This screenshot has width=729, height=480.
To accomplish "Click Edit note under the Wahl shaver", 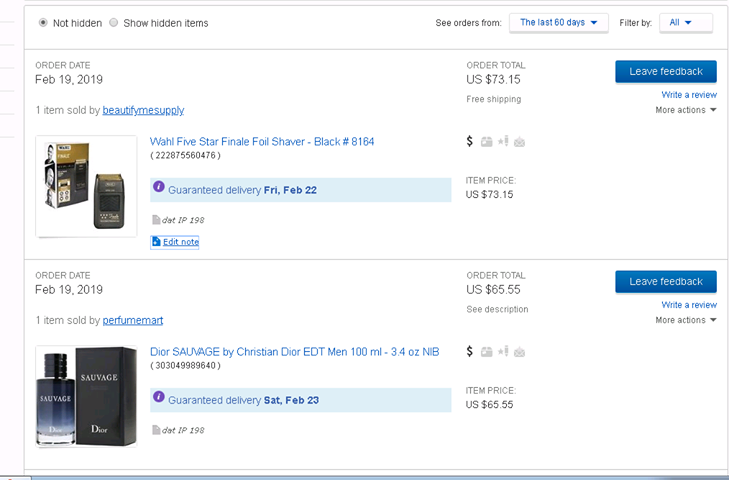I will click(x=175, y=242).
